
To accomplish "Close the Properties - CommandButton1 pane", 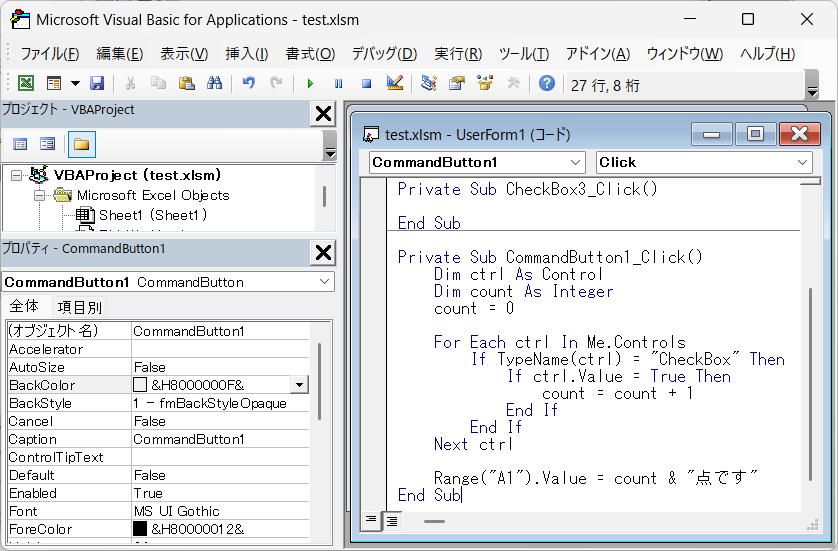I will [x=323, y=252].
